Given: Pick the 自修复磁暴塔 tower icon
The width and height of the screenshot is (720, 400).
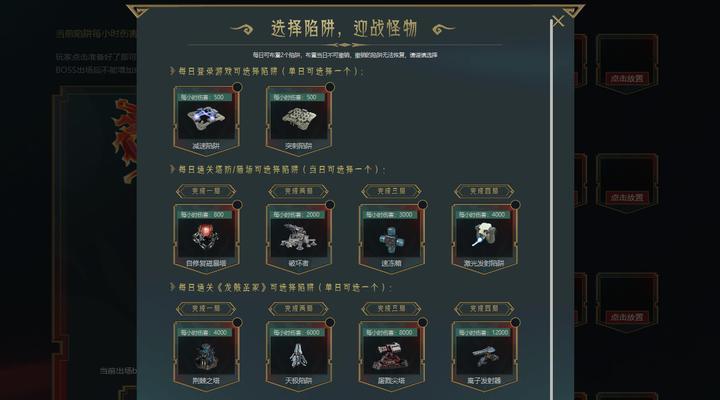Looking at the screenshot, I should tap(206, 237).
